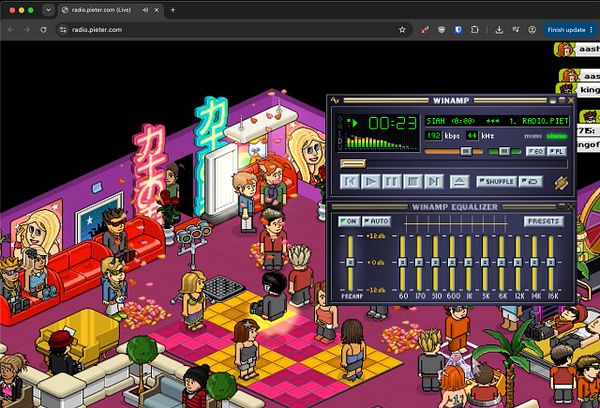
Task: Open the equalizer PRESETS menu
Action: click(544, 221)
